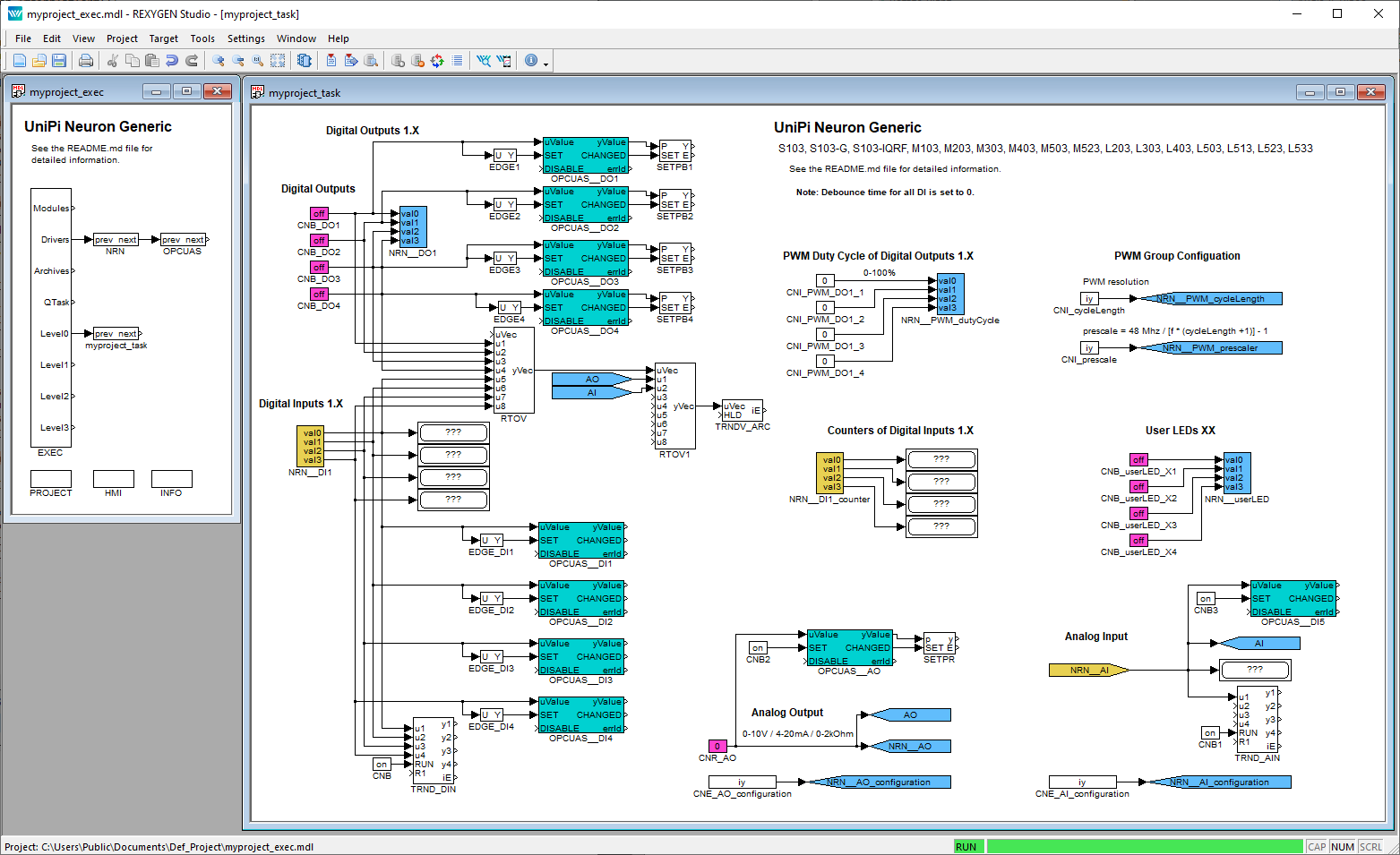1400x855 pixels.
Task: Click the blue About info icon
Action: pos(531,61)
